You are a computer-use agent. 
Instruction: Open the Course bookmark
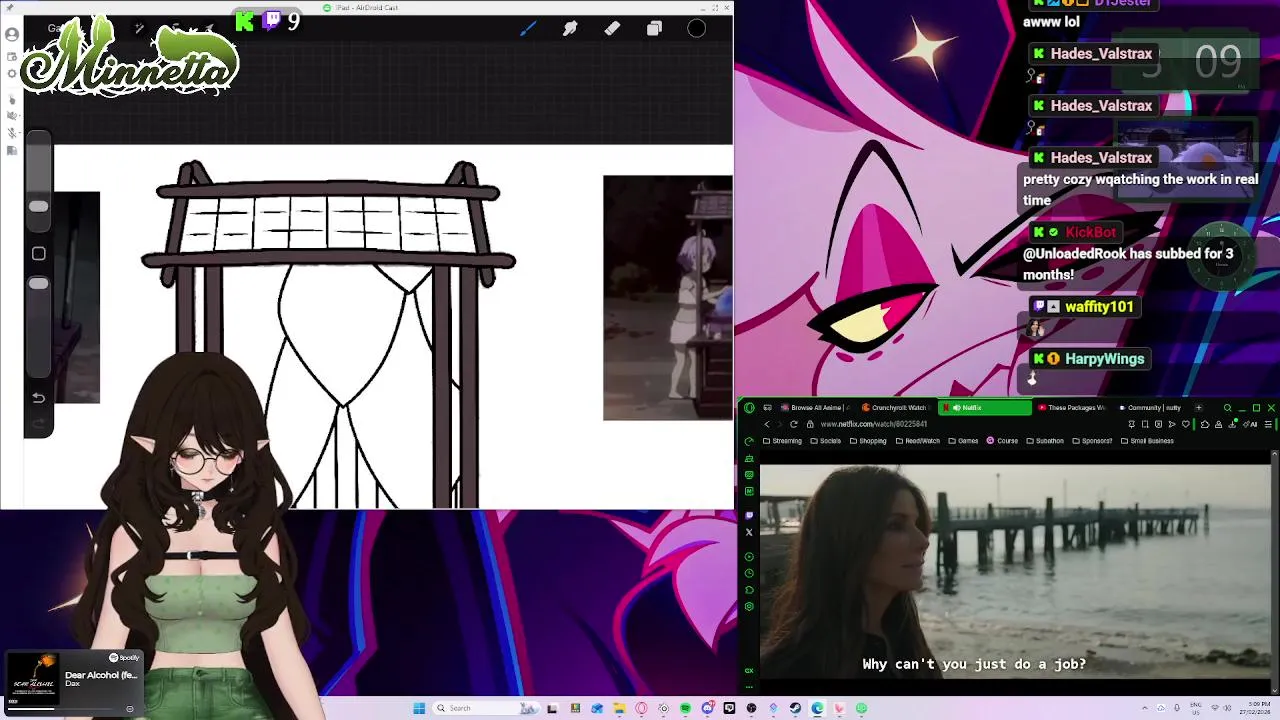pos(1002,441)
